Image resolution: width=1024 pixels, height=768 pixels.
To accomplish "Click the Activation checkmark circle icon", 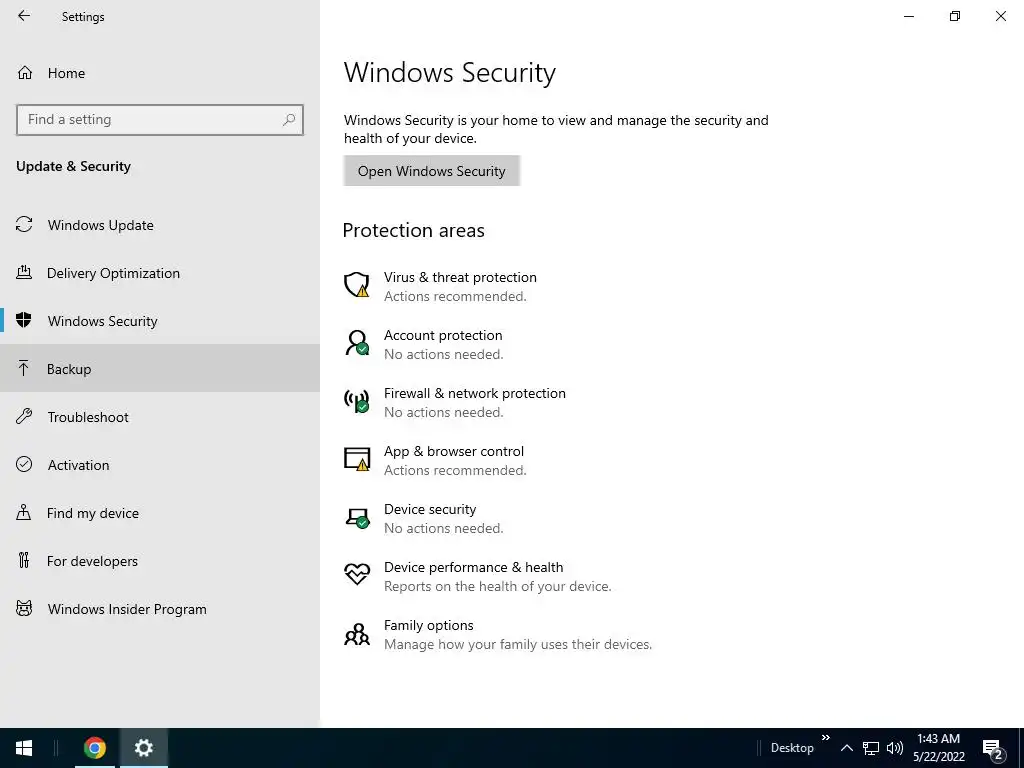I will coord(24,464).
